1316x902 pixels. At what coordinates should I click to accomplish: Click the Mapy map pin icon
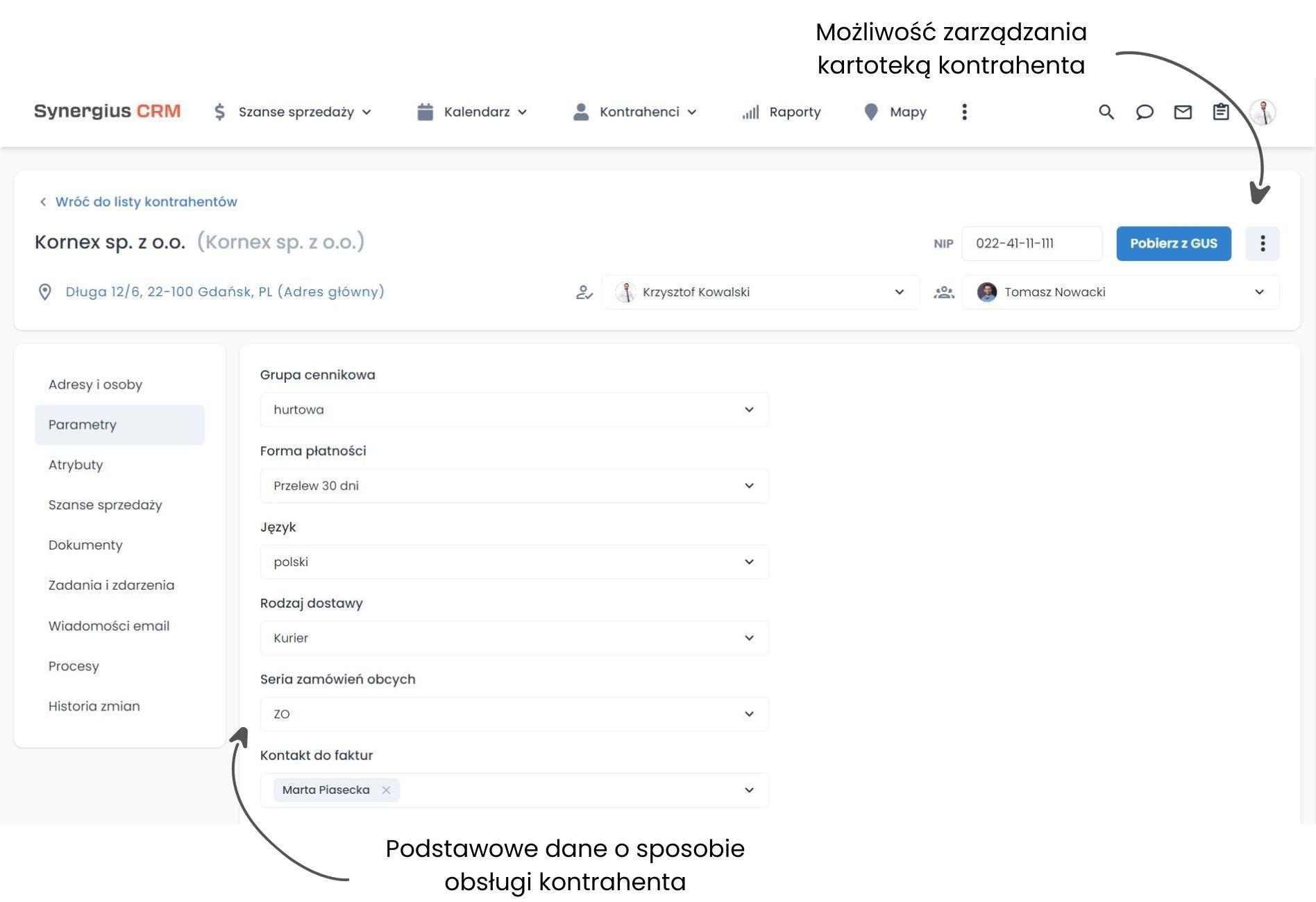click(871, 112)
